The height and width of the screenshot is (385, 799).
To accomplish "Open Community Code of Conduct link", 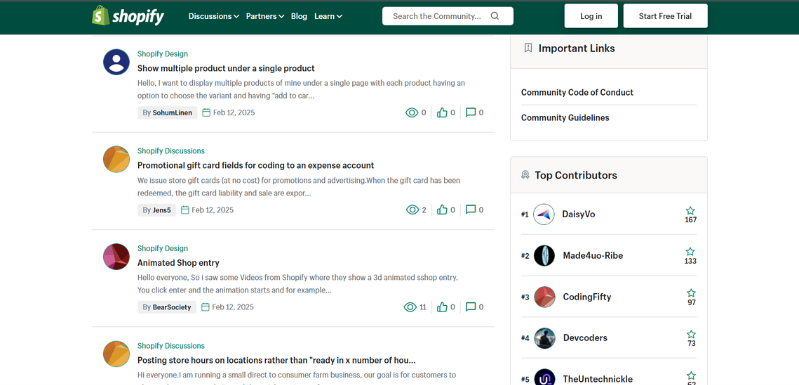I will pyautogui.click(x=577, y=92).
